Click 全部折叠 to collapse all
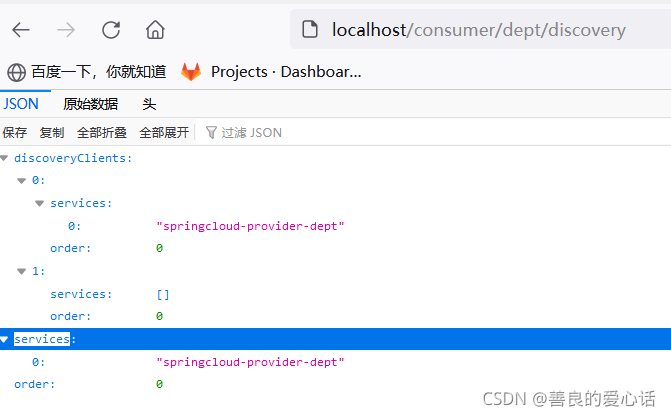The image size is (671, 416). [102, 133]
